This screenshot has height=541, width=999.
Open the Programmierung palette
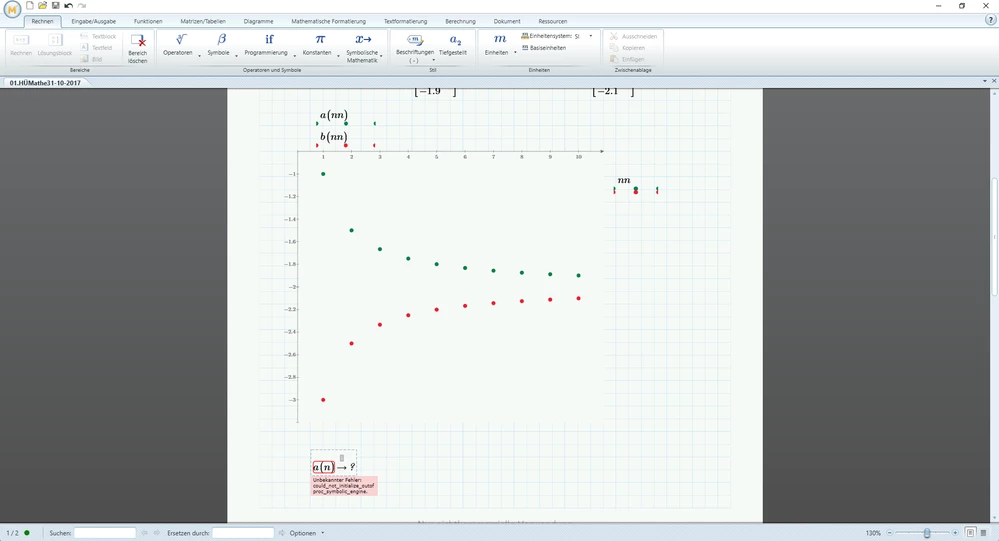[266, 45]
